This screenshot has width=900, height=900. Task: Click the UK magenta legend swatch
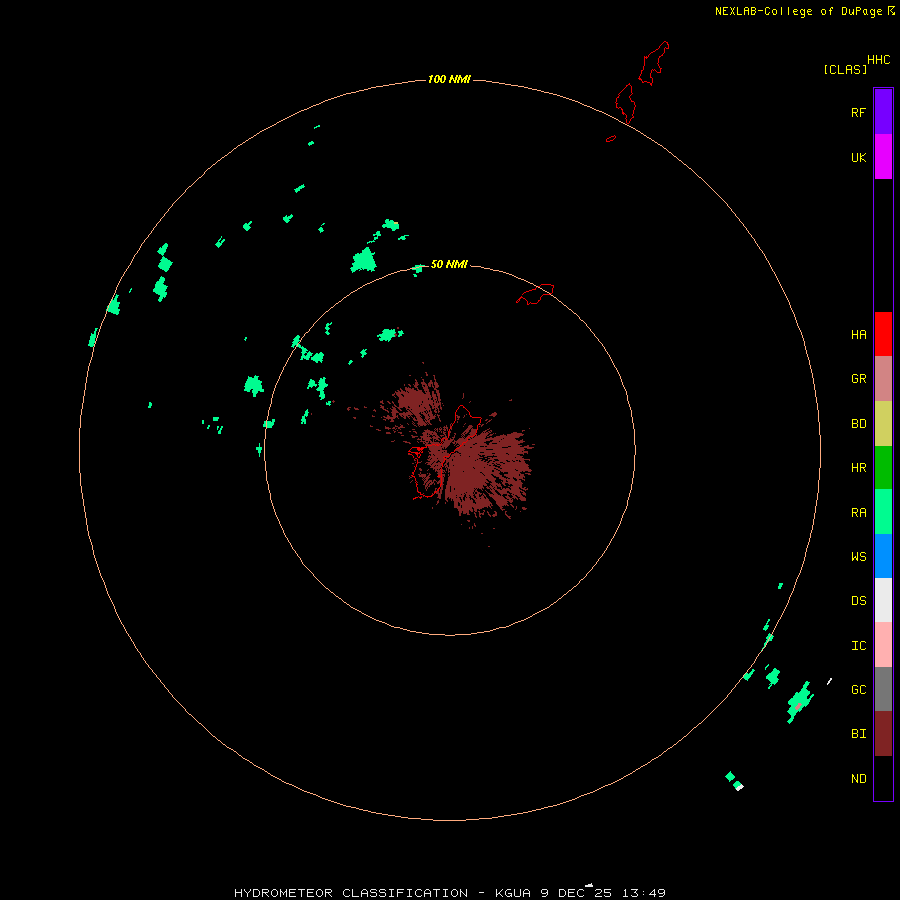tap(883, 157)
